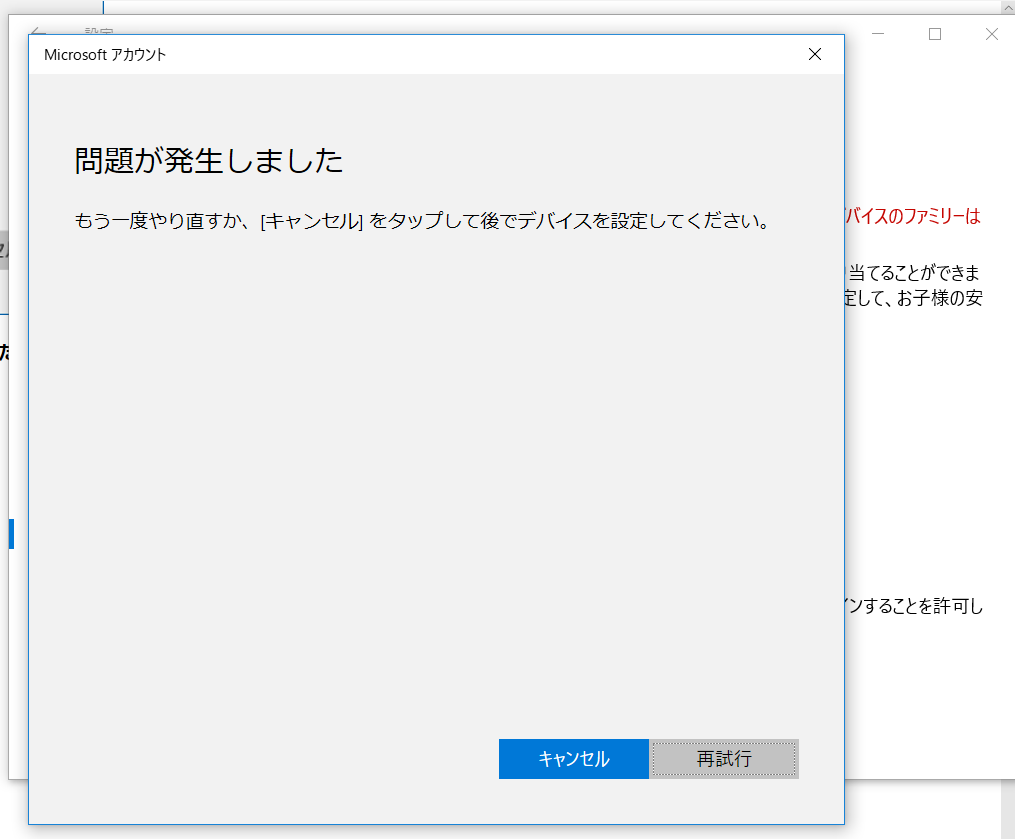
Task: Close the Microsoft アカウント dialog
Action: (815, 54)
